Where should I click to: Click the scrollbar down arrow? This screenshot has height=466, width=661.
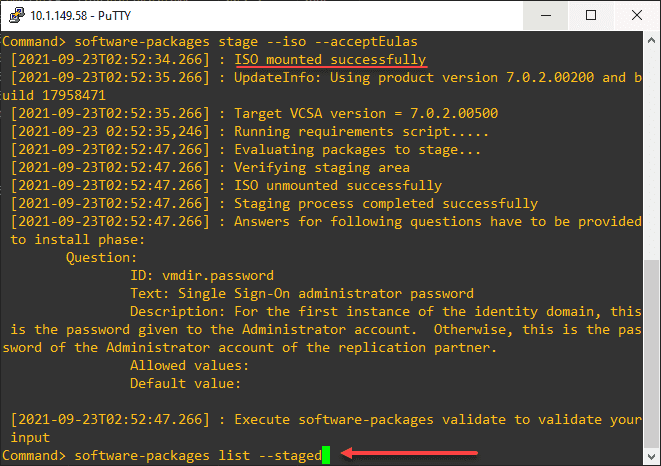[x=650, y=455]
